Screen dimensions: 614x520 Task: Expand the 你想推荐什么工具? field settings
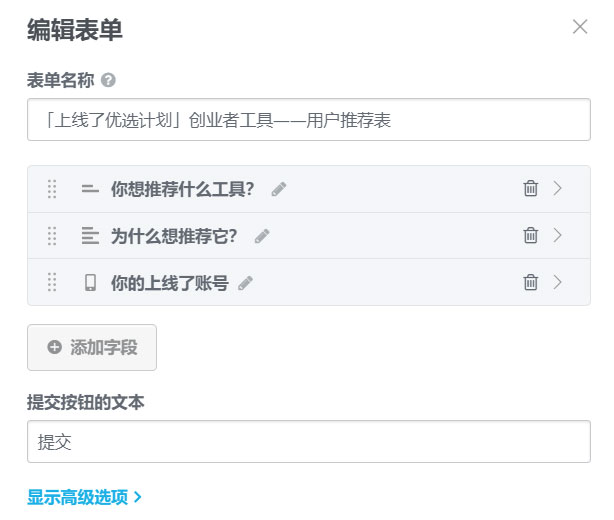click(x=558, y=188)
